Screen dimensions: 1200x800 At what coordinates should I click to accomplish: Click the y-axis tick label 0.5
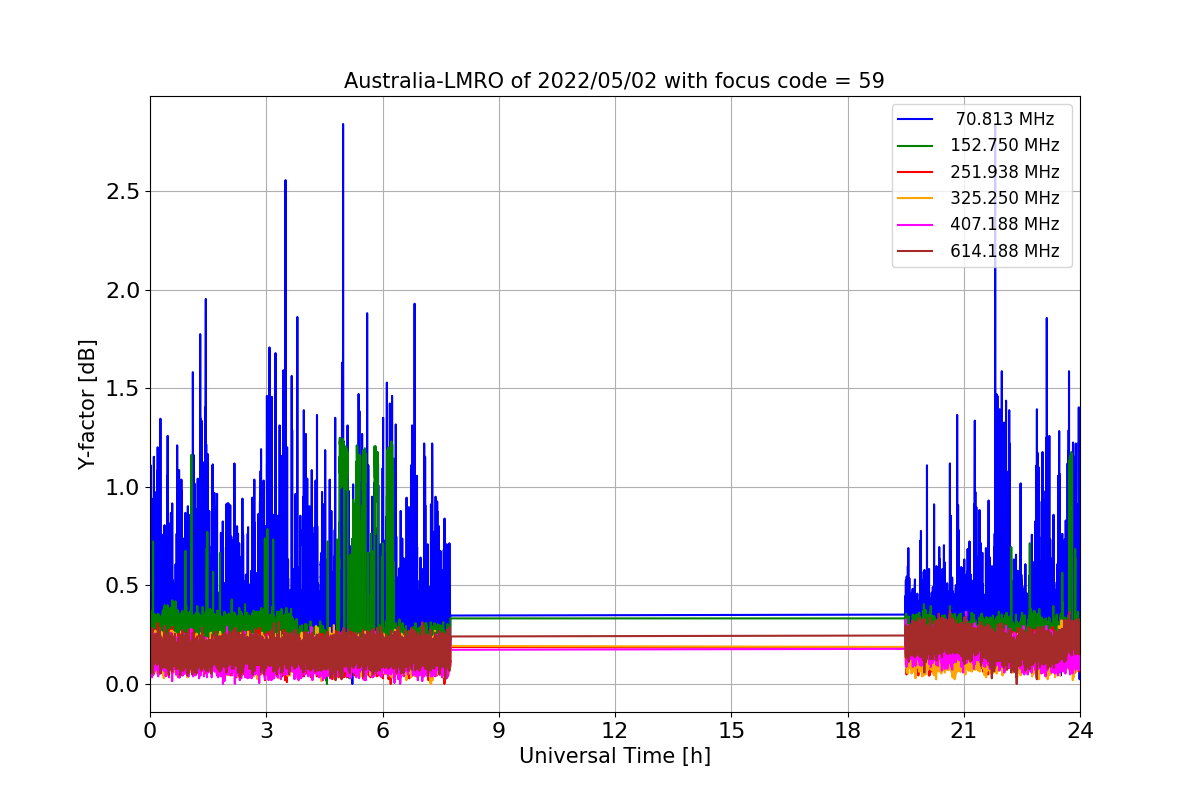point(124,586)
